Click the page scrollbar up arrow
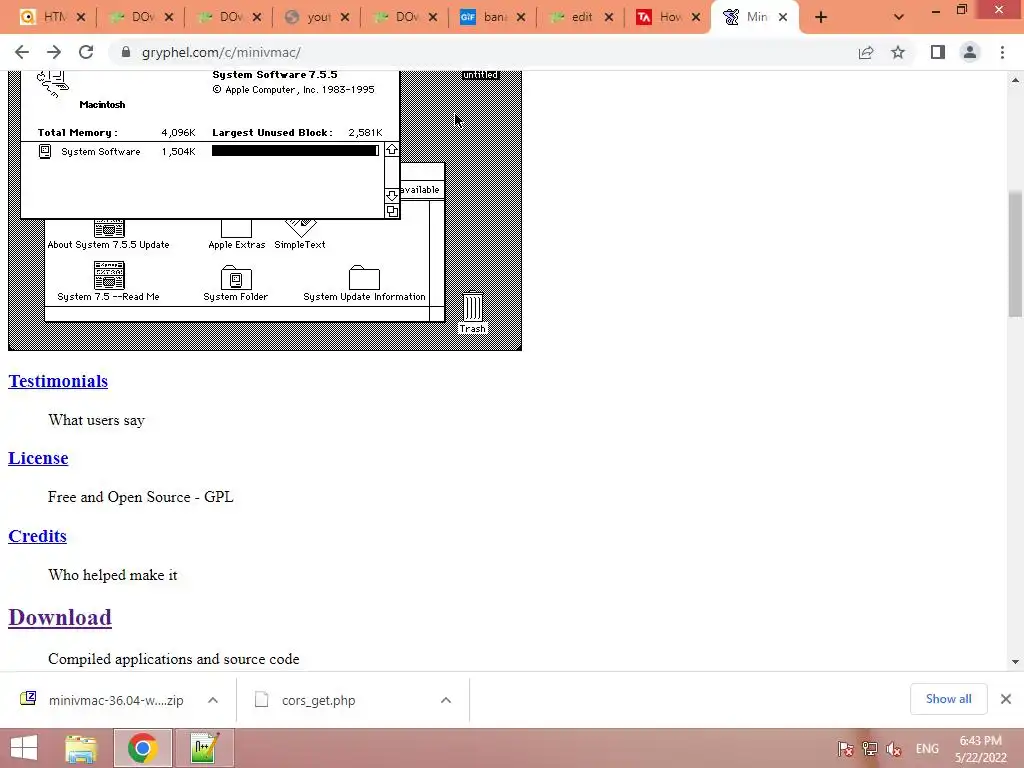This screenshot has width=1024, height=768. point(1015,80)
